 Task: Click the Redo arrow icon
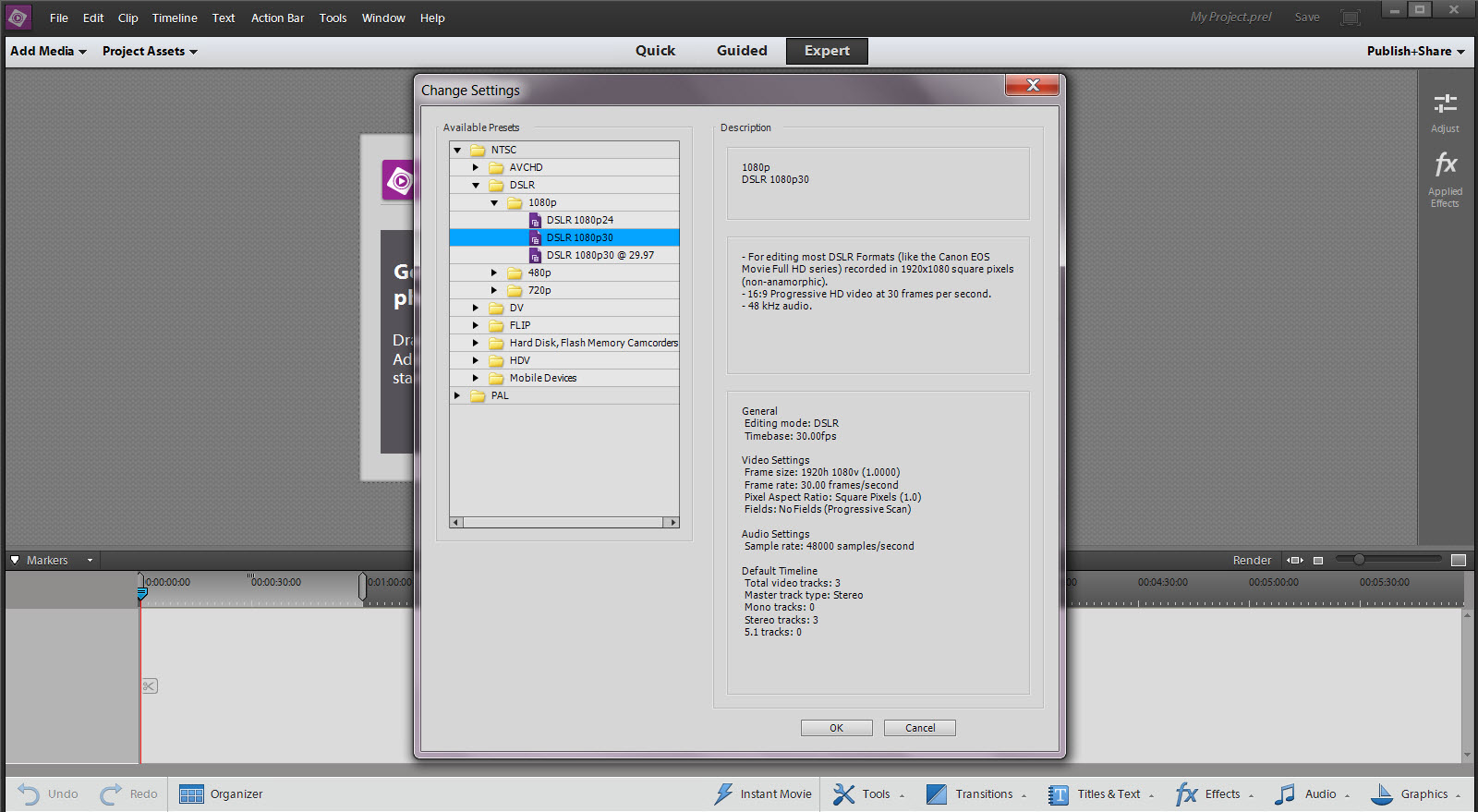(111, 794)
